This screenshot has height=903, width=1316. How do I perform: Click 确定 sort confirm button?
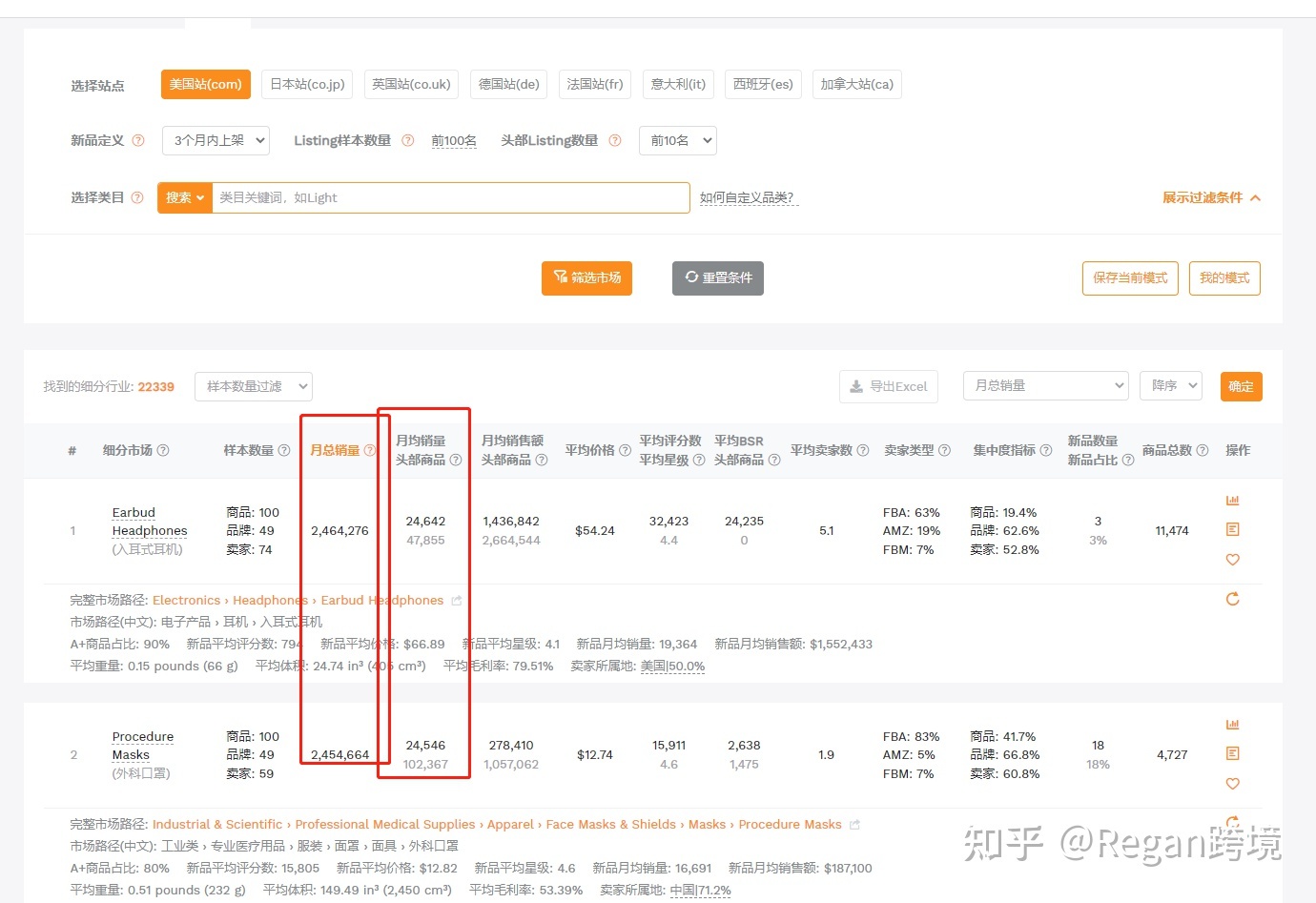pos(1241,386)
